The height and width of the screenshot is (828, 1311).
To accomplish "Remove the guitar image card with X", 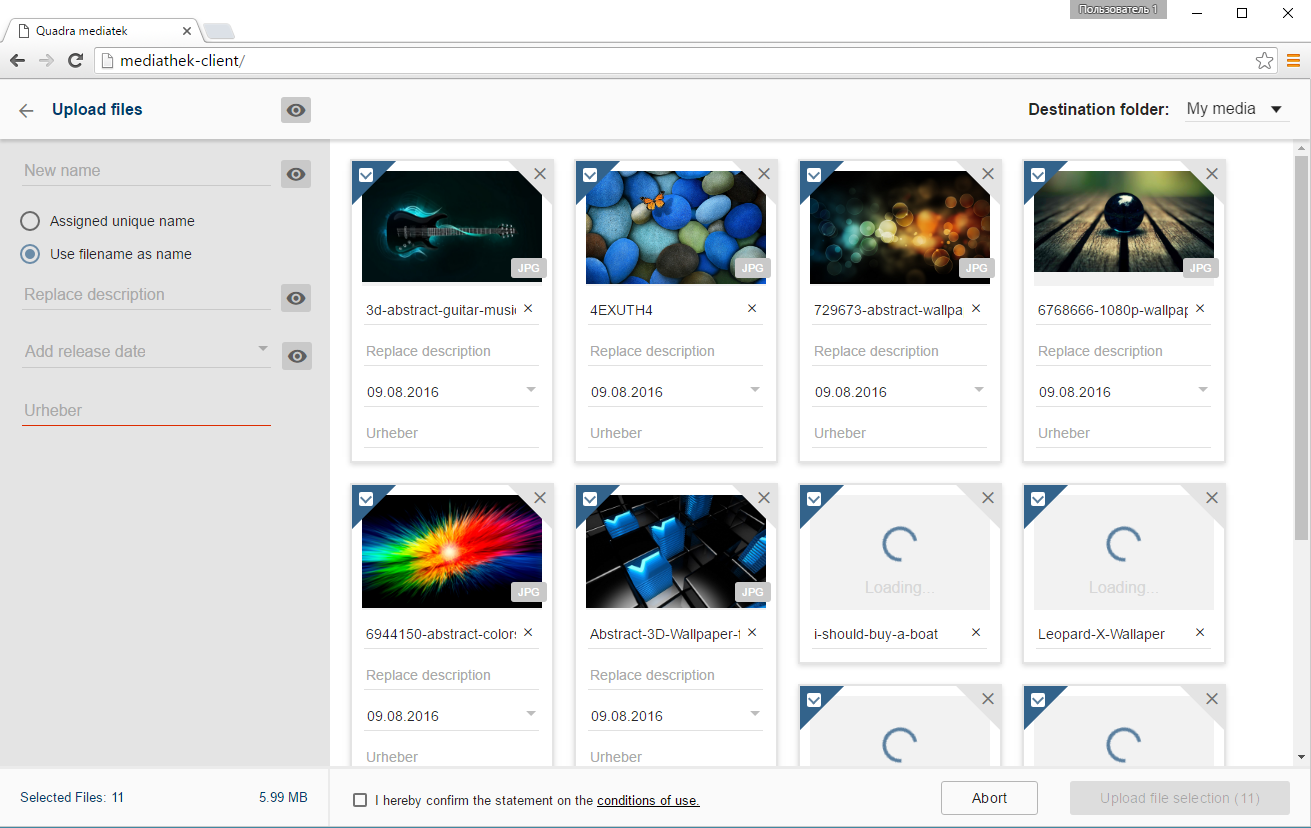I will (540, 174).
